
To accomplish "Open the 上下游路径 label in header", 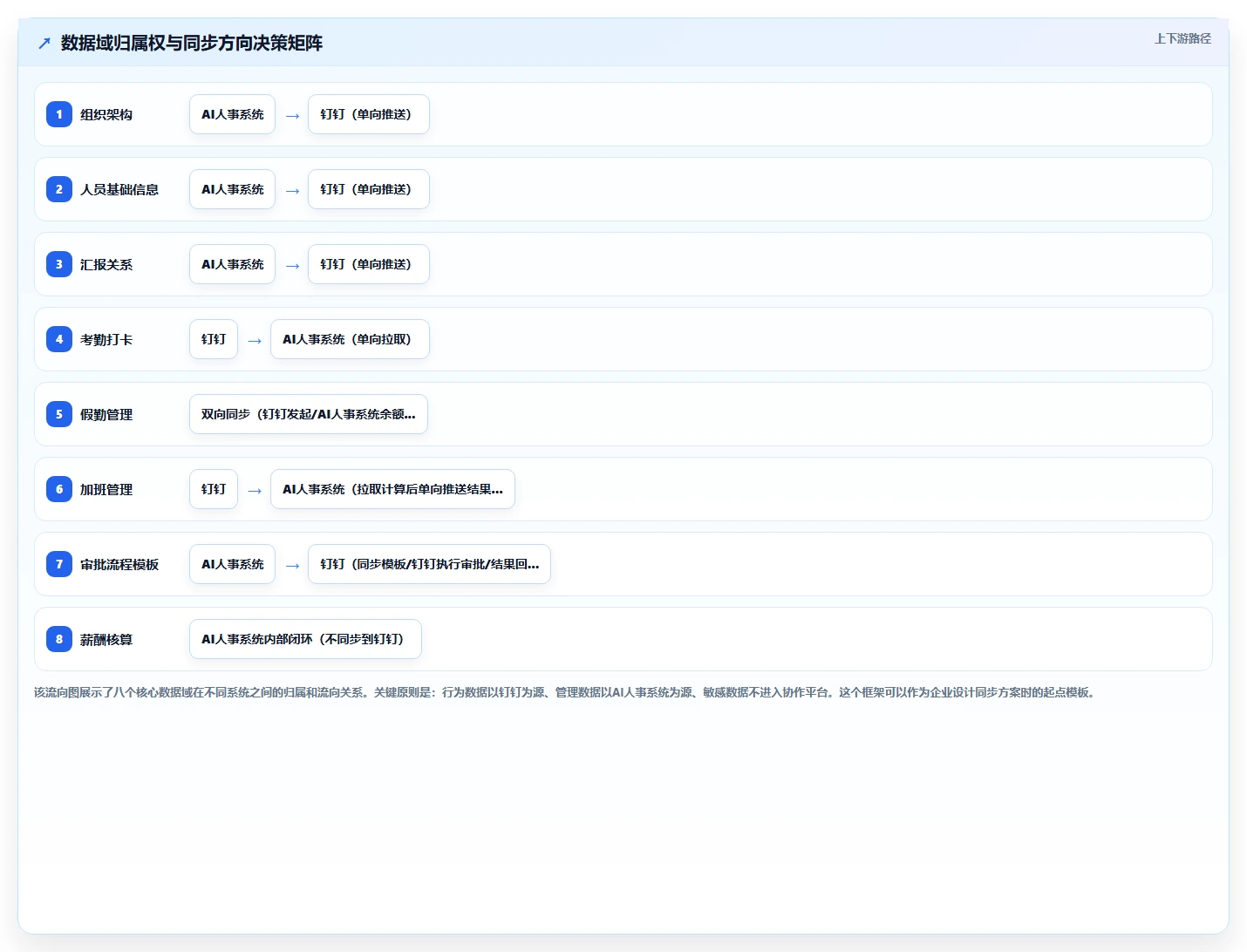I will coord(1182,38).
